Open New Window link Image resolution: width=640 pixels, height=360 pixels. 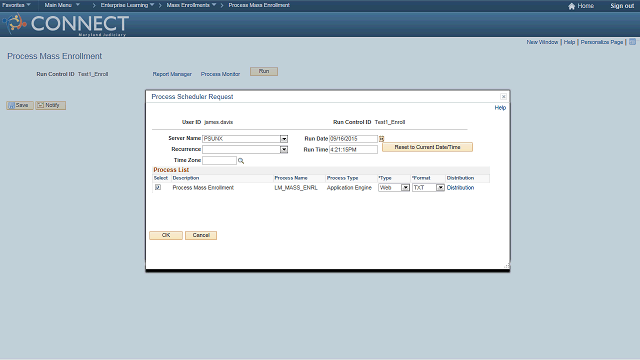[x=542, y=42]
